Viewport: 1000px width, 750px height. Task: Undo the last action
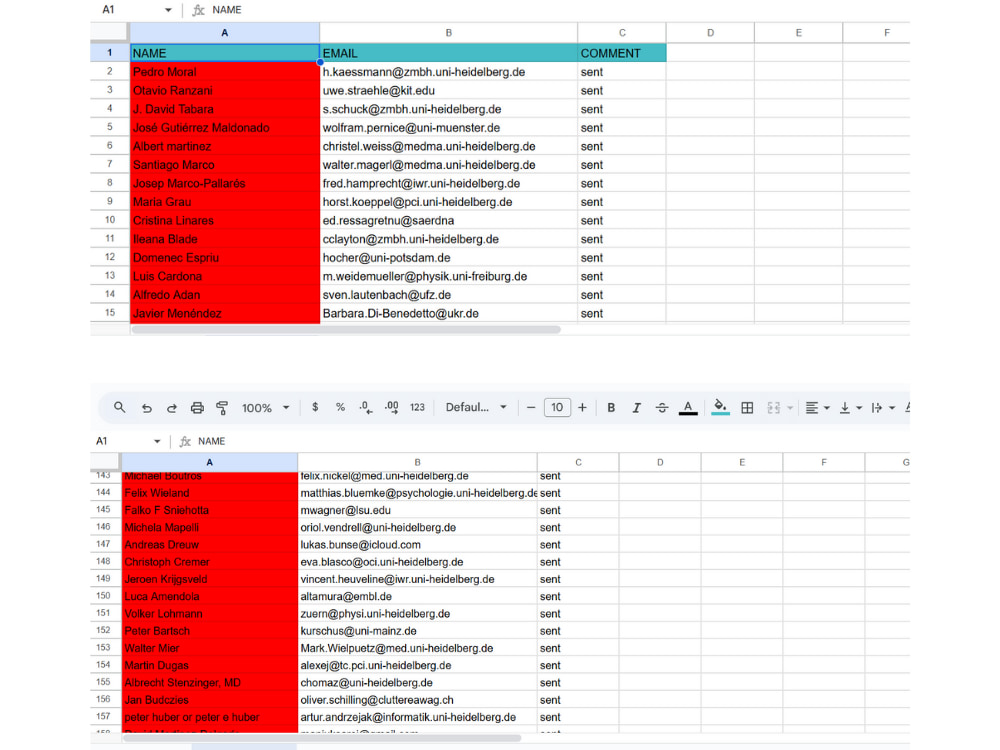(x=147, y=408)
